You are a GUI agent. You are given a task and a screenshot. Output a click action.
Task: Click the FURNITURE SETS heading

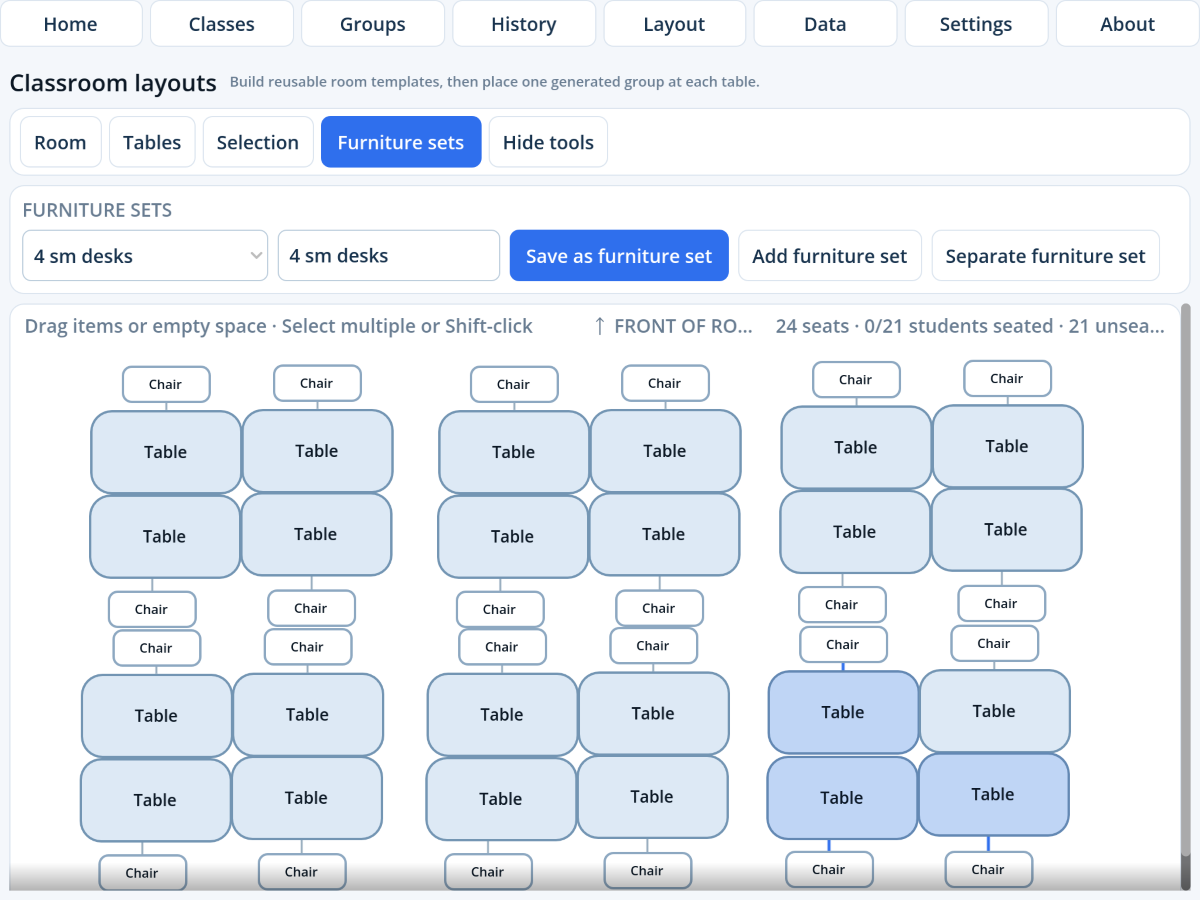(97, 210)
